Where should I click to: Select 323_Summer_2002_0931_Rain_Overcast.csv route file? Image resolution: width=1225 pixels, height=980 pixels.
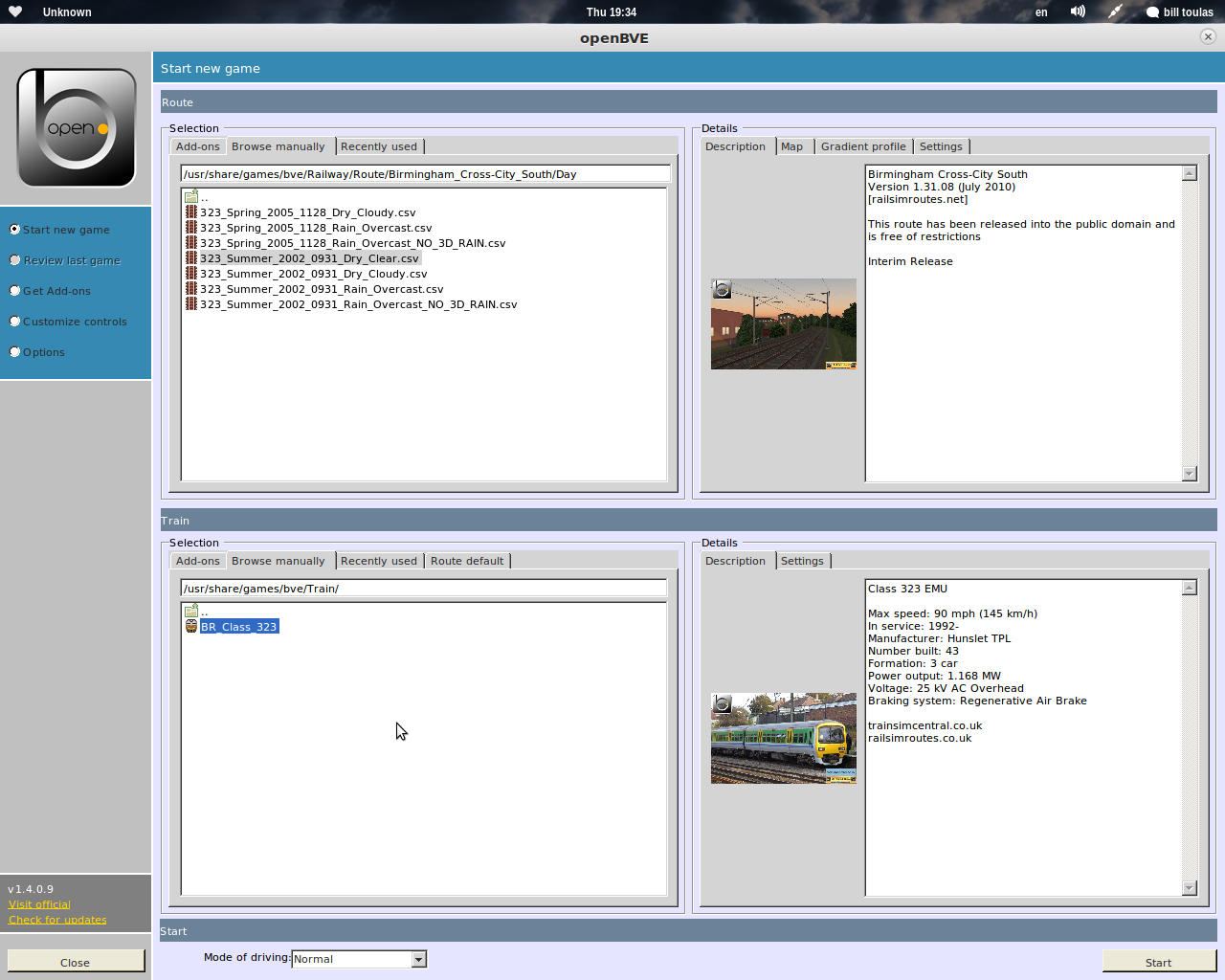tap(322, 289)
